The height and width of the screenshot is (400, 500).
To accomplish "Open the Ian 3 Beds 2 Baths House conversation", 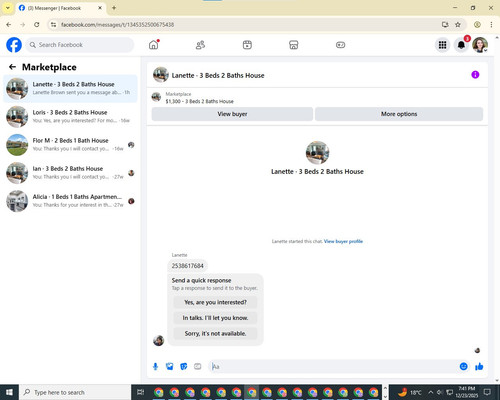I will [x=70, y=173].
